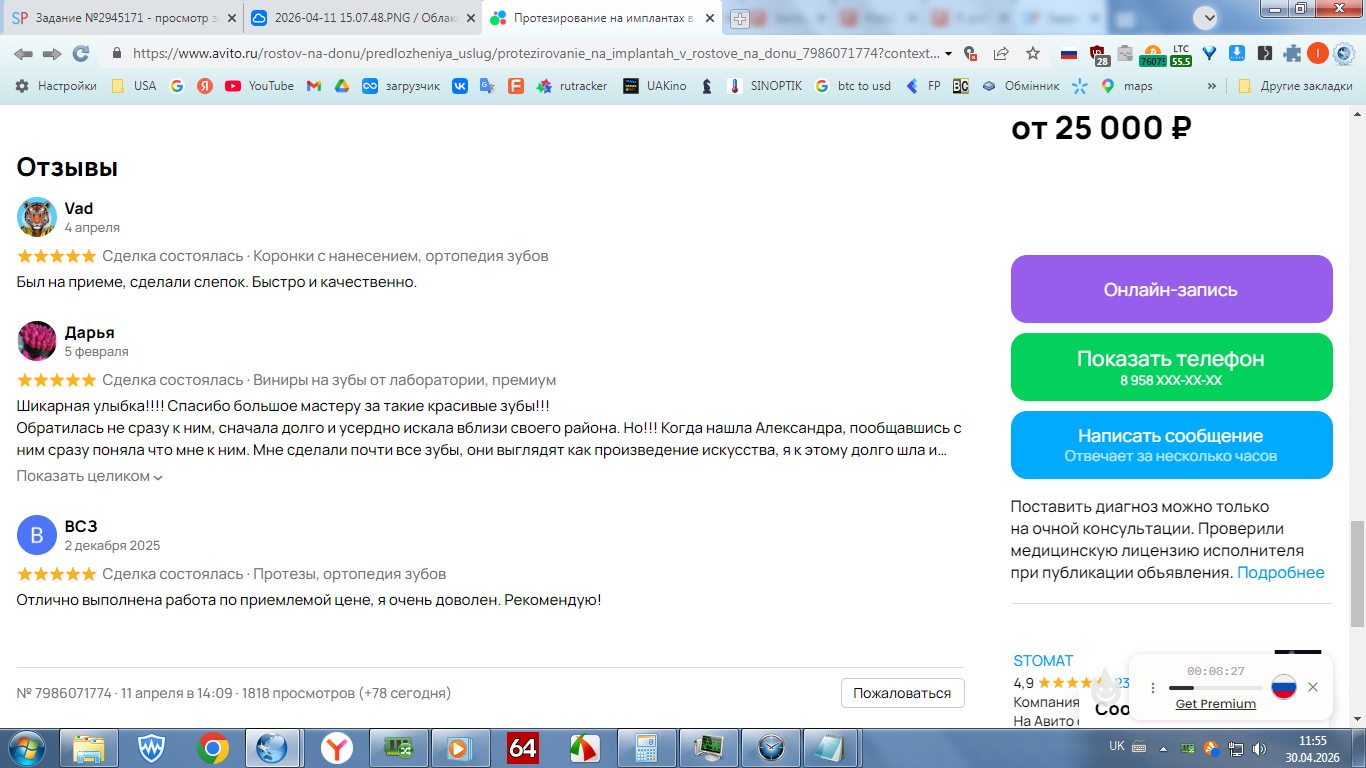Open the Yandex bookmark icon
Screen dimensions: 1366x768
[205, 86]
